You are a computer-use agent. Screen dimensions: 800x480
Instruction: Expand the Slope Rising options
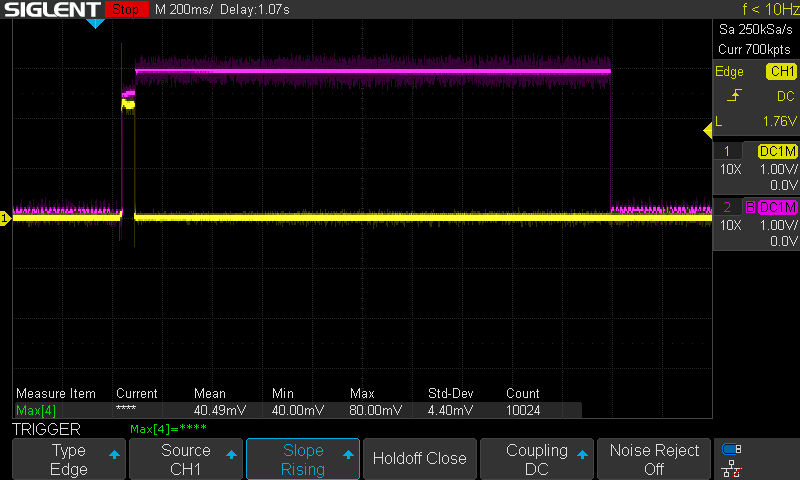tap(303, 459)
